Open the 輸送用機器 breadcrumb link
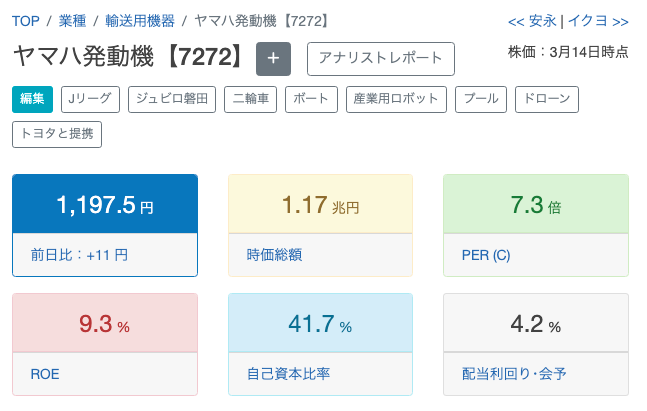 pyautogui.click(x=140, y=21)
